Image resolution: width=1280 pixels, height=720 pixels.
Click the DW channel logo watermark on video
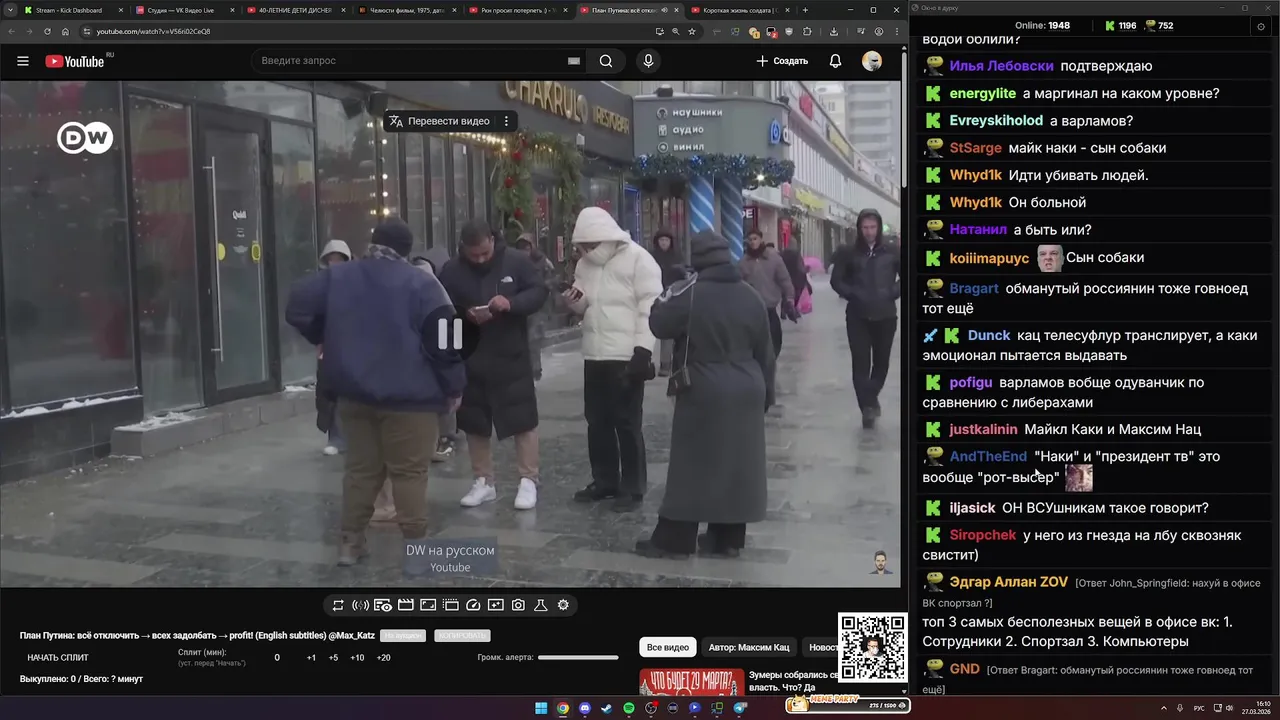pos(85,137)
